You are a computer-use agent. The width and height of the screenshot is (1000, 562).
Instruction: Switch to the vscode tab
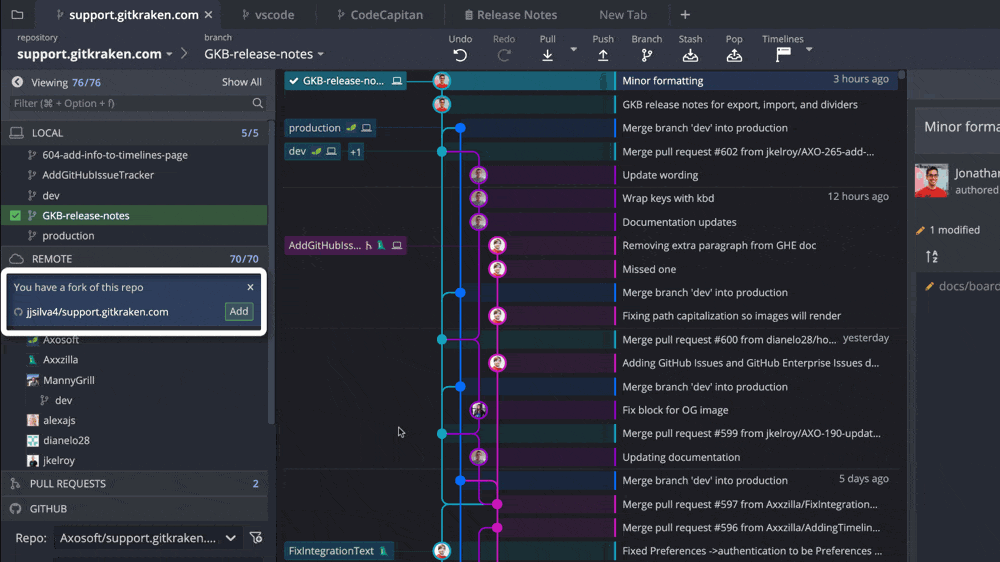[x=268, y=14]
